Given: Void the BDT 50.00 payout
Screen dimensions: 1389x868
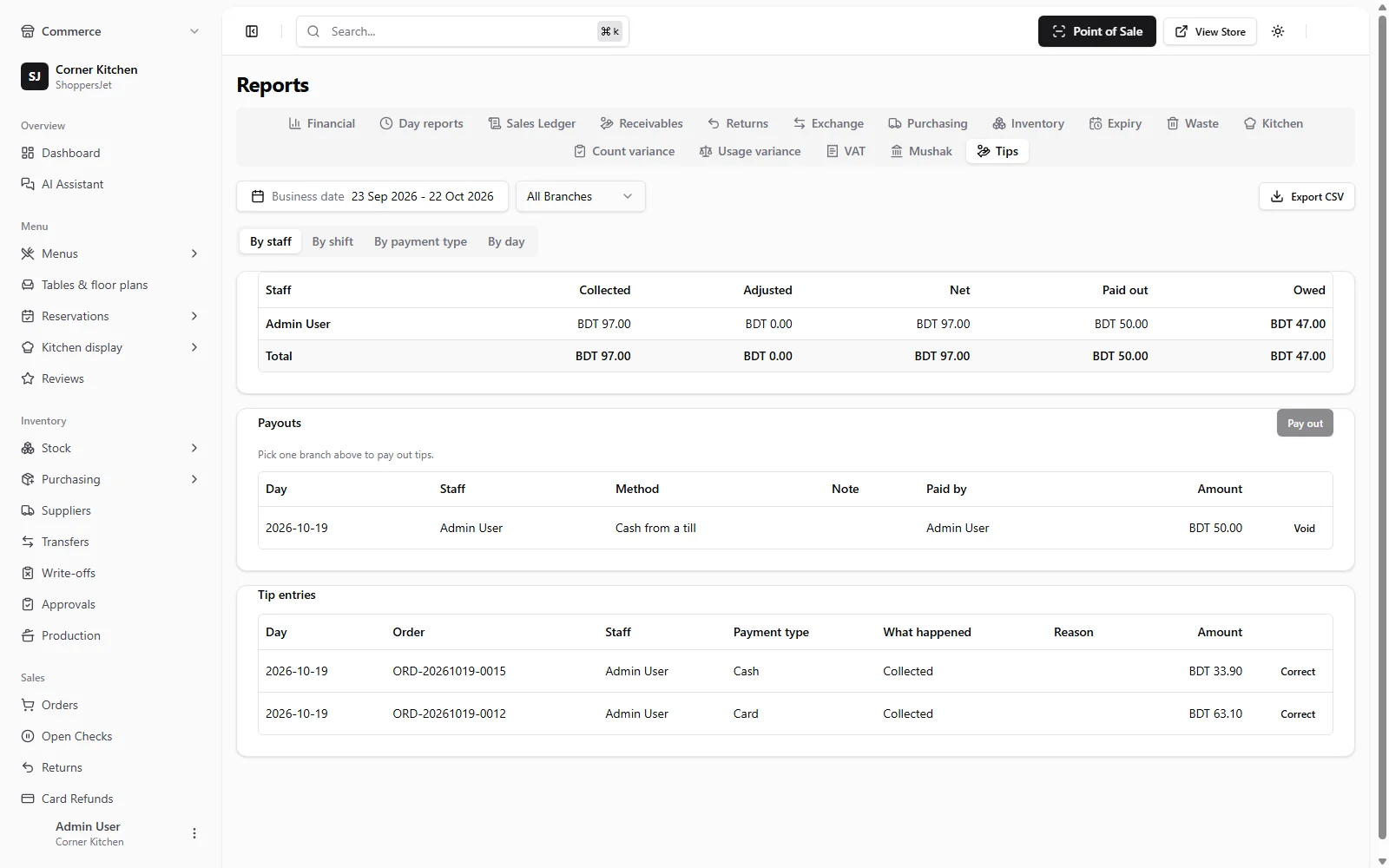Looking at the screenshot, I should 1304,528.
